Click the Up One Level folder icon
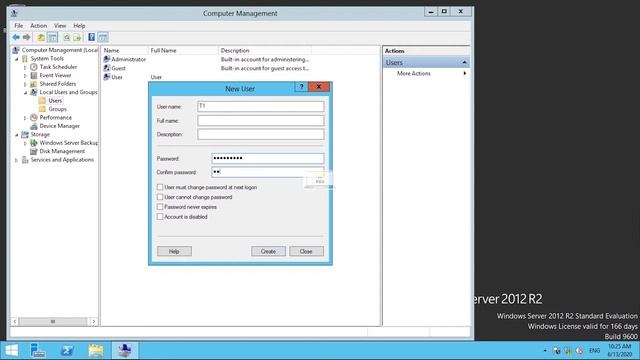640x360 pixels. [x=41, y=38]
